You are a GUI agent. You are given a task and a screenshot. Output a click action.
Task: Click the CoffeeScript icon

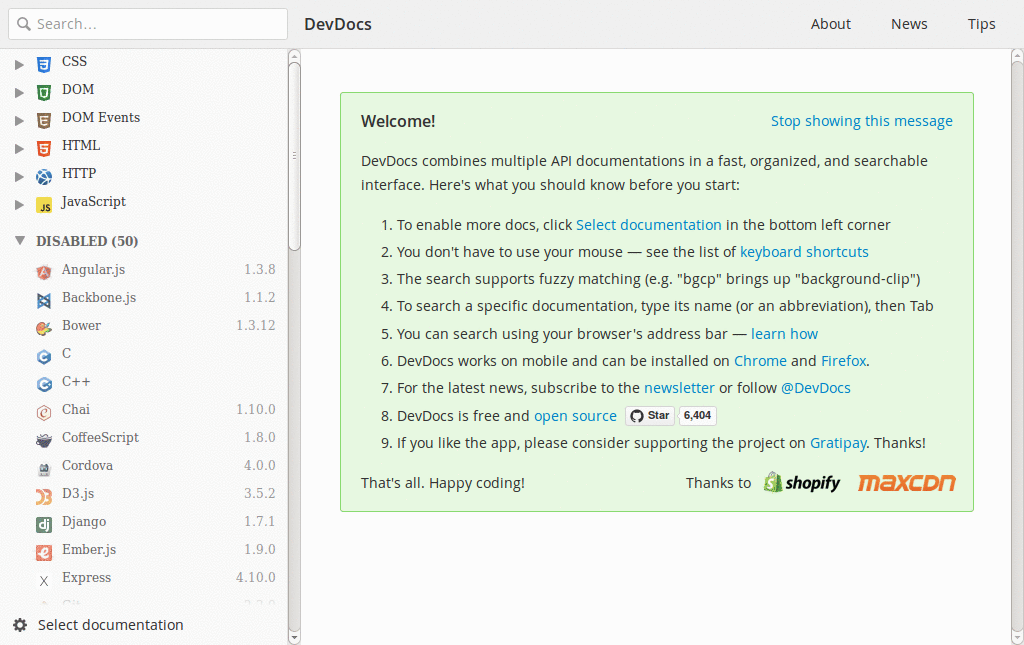[44, 441]
